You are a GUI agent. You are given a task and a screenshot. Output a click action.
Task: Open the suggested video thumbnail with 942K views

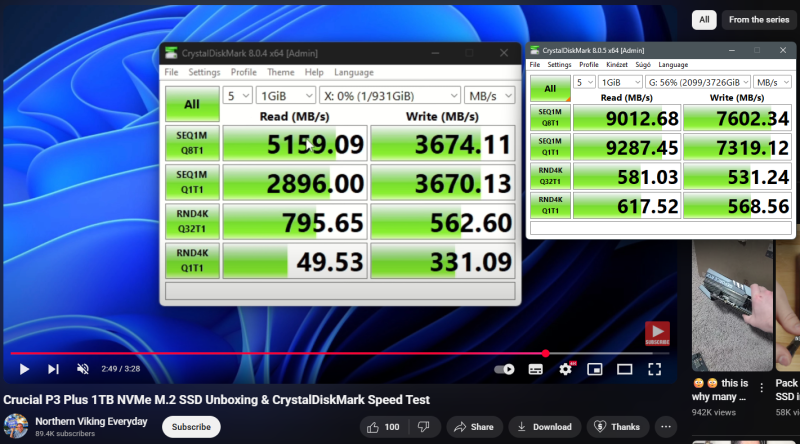coord(732,306)
